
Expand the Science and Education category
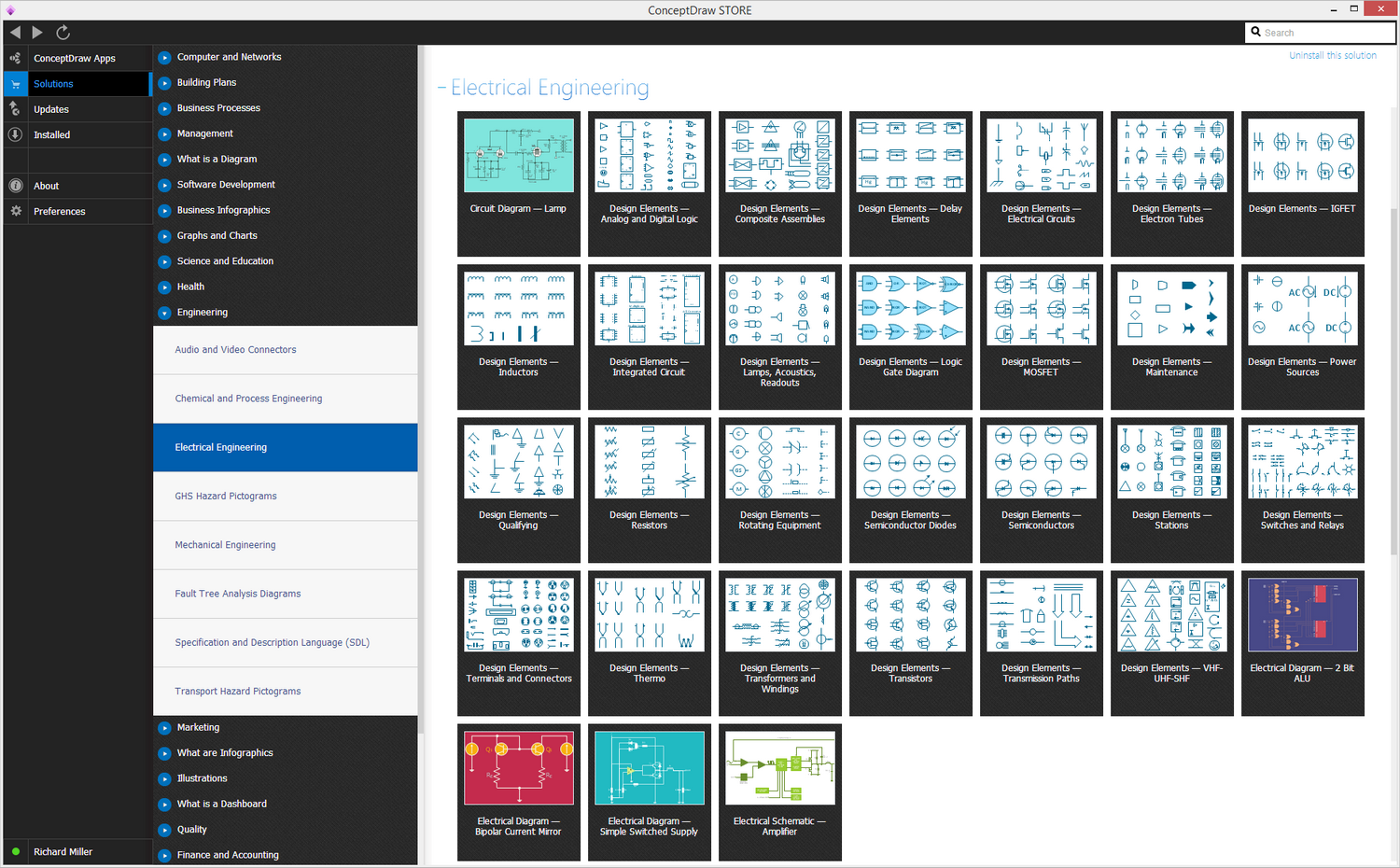coord(164,261)
